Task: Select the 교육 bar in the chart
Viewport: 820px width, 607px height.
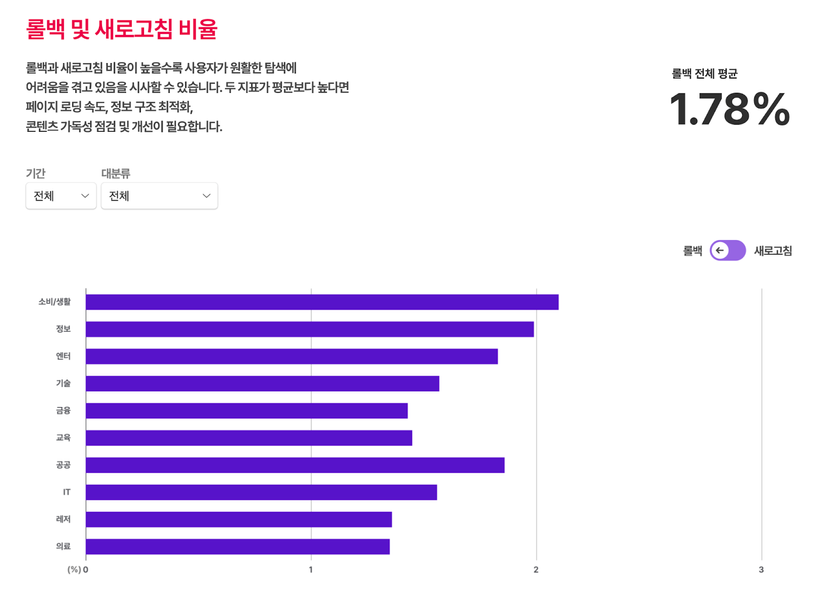Action: [249, 437]
